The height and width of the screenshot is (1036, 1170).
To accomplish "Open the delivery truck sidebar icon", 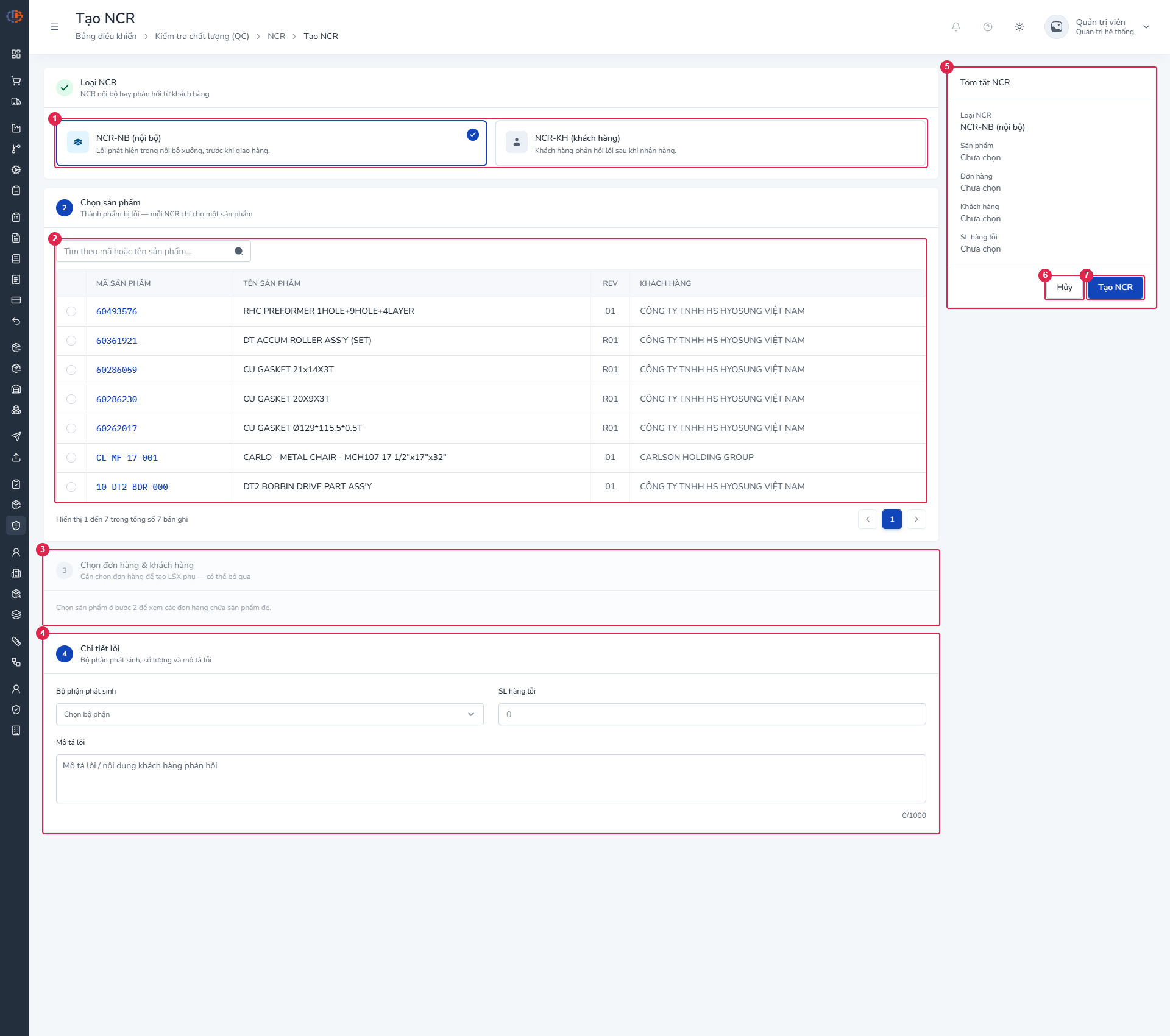I will click(16, 101).
